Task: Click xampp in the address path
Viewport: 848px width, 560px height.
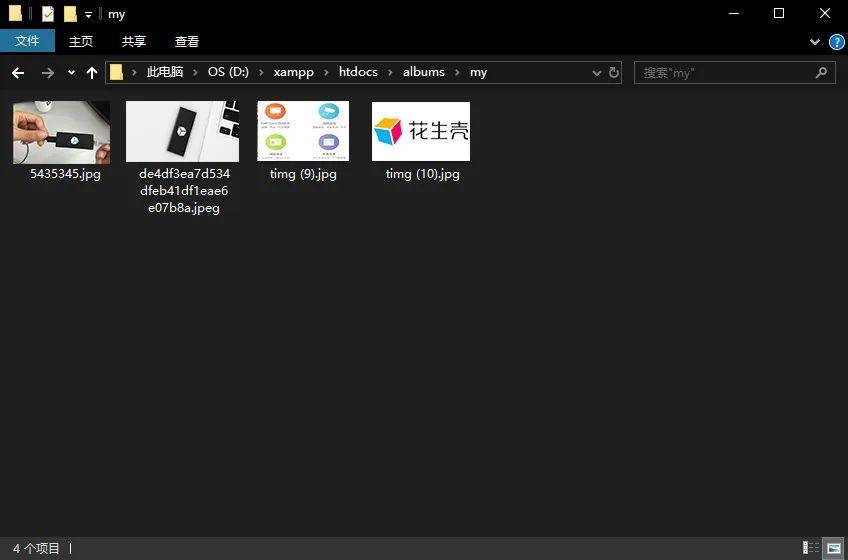Action: pyautogui.click(x=294, y=72)
